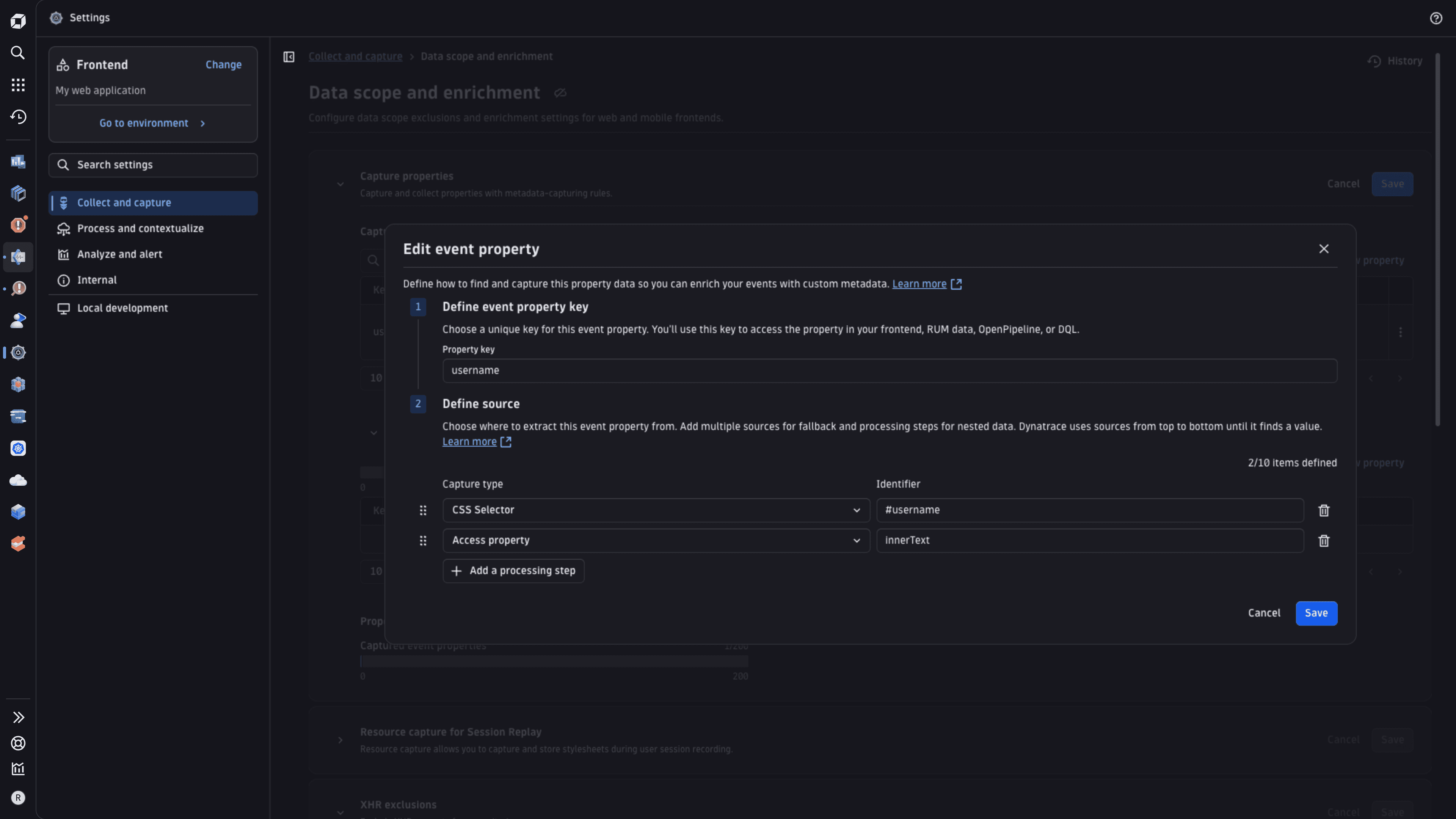Open the Access property capture type dropdown
This screenshot has height=819, width=1456.
click(656, 541)
